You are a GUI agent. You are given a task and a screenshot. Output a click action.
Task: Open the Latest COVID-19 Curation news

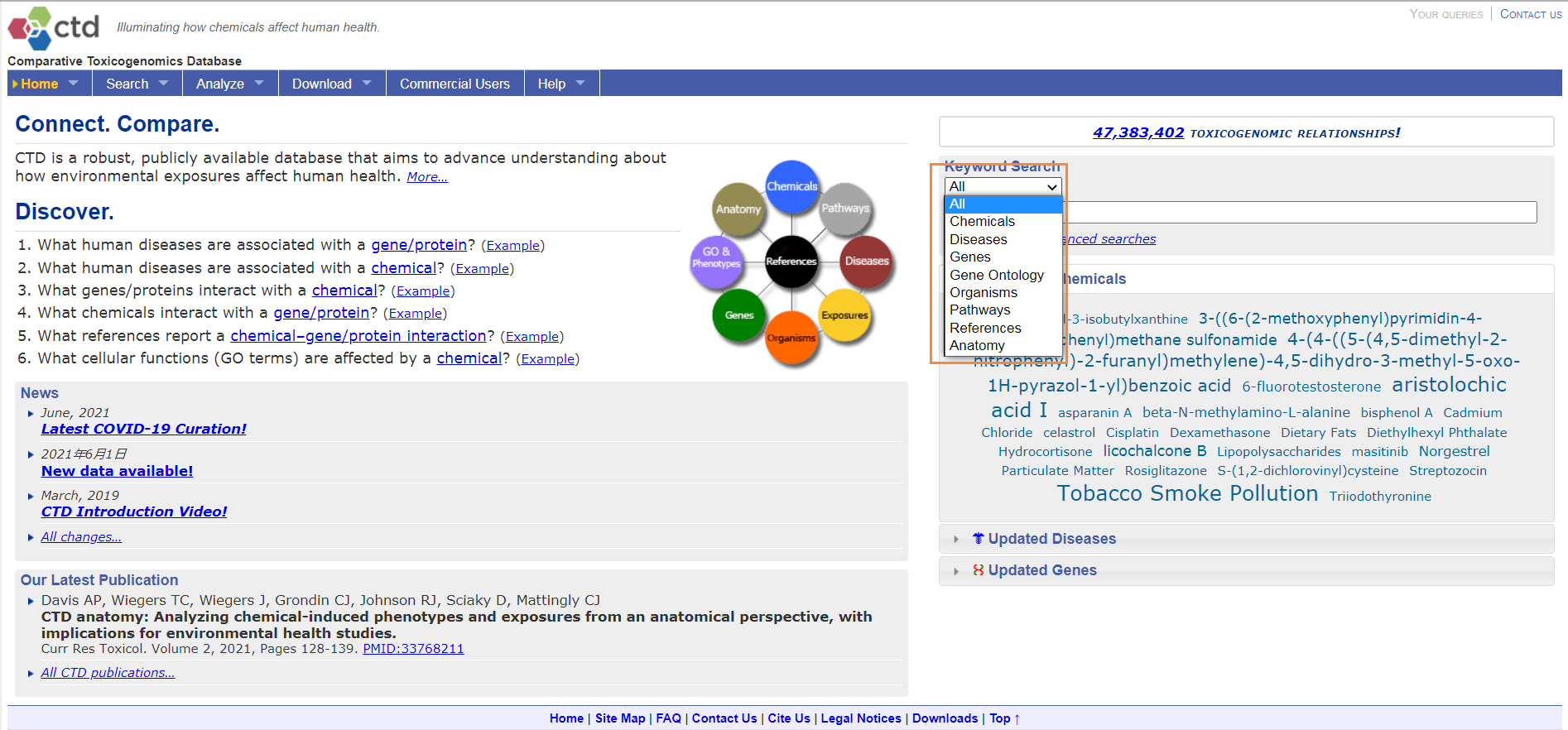pos(144,429)
